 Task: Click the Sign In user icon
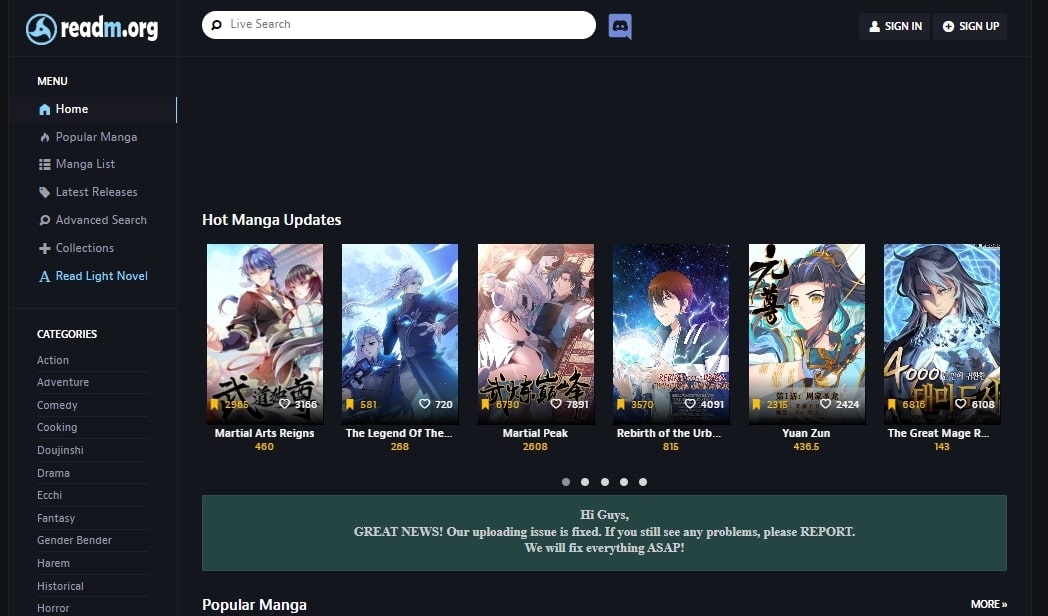(x=874, y=26)
